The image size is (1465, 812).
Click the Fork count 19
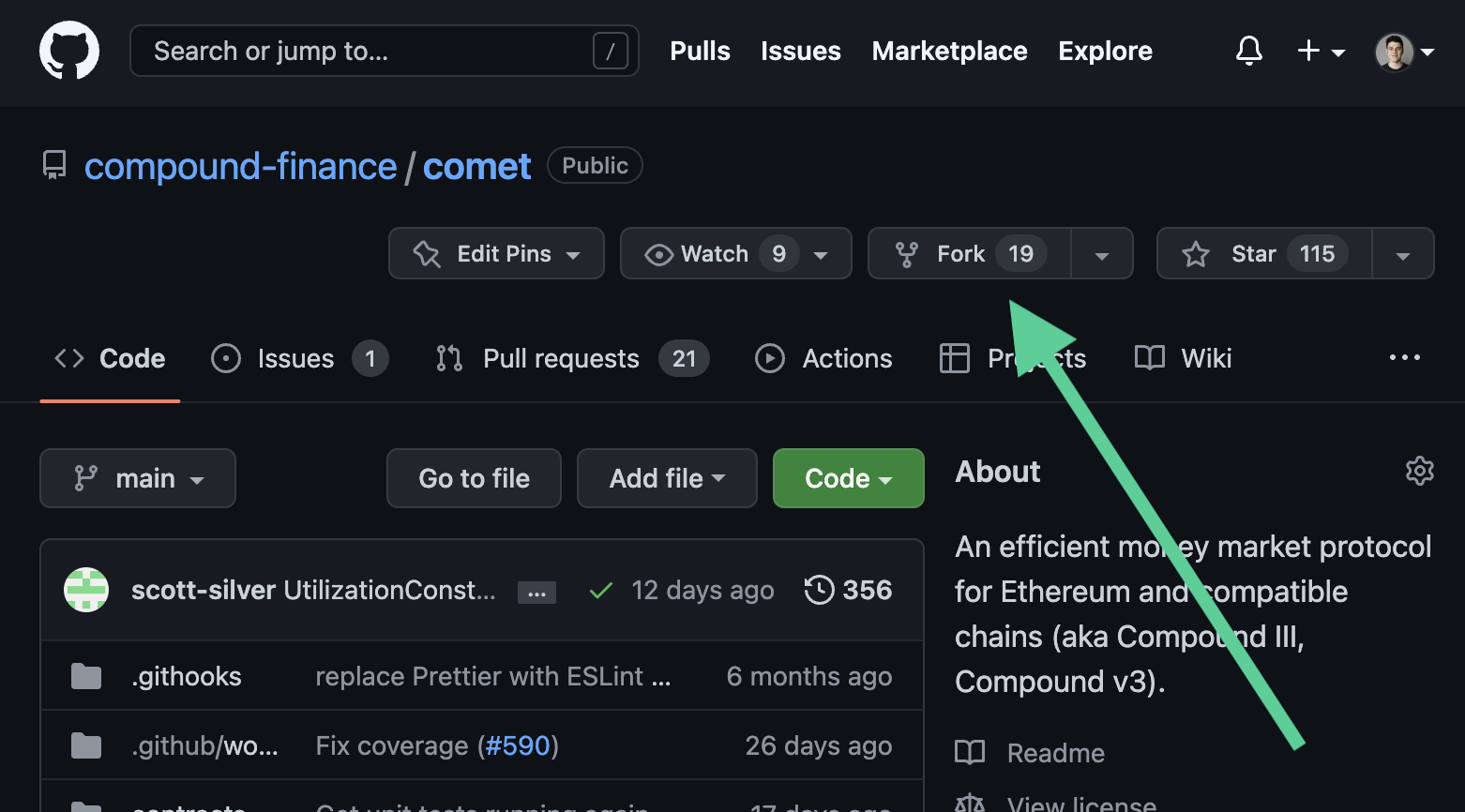click(1020, 253)
